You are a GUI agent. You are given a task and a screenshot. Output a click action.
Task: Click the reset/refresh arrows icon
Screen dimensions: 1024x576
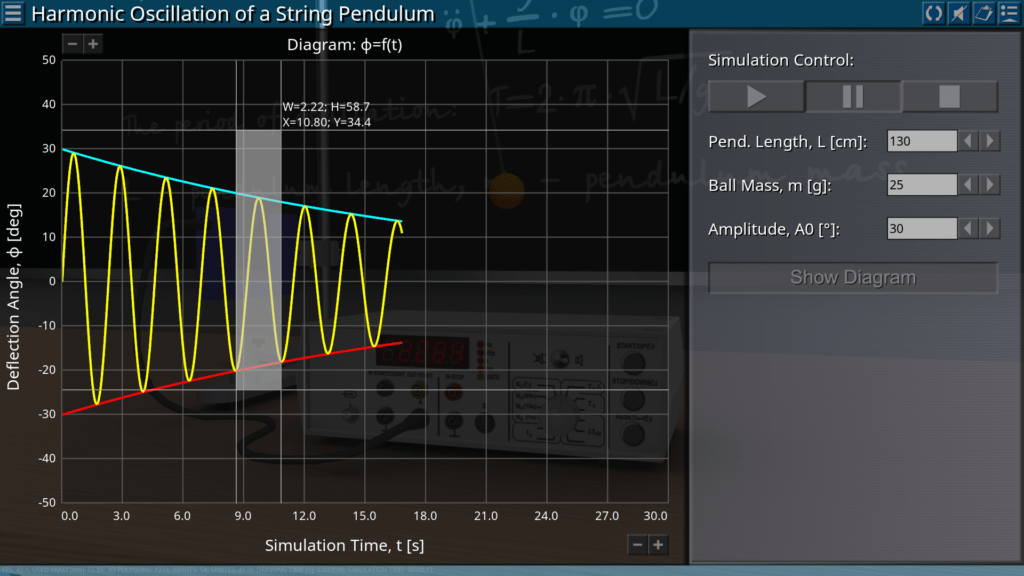pyautogui.click(x=933, y=13)
